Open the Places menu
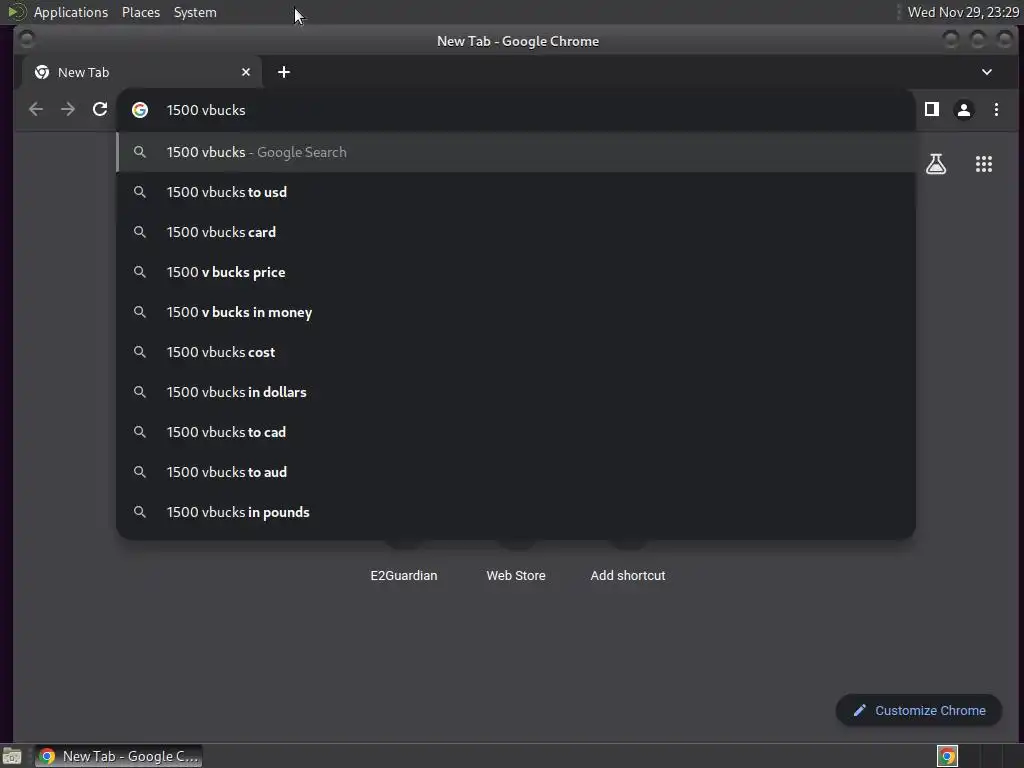The width and height of the screenshot is (1024, 768). point(141,12)
